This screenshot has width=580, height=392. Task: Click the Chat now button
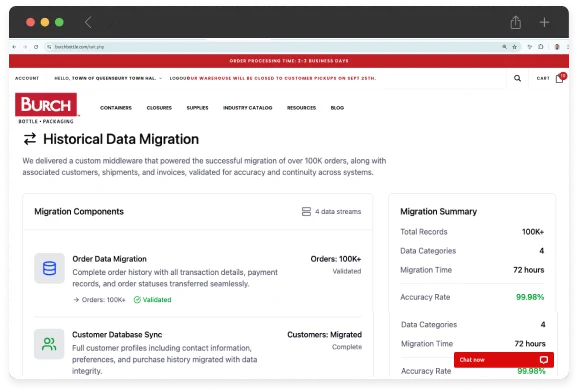pos(504,360)
